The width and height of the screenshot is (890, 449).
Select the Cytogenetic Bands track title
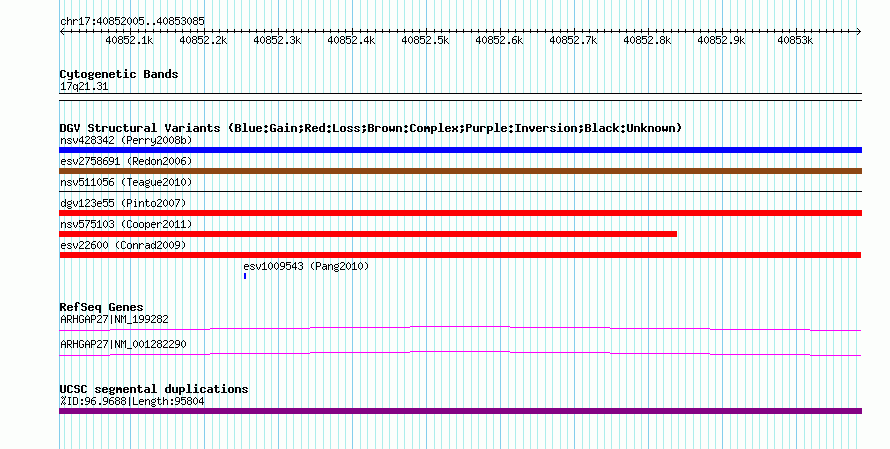tap(119, 74)
